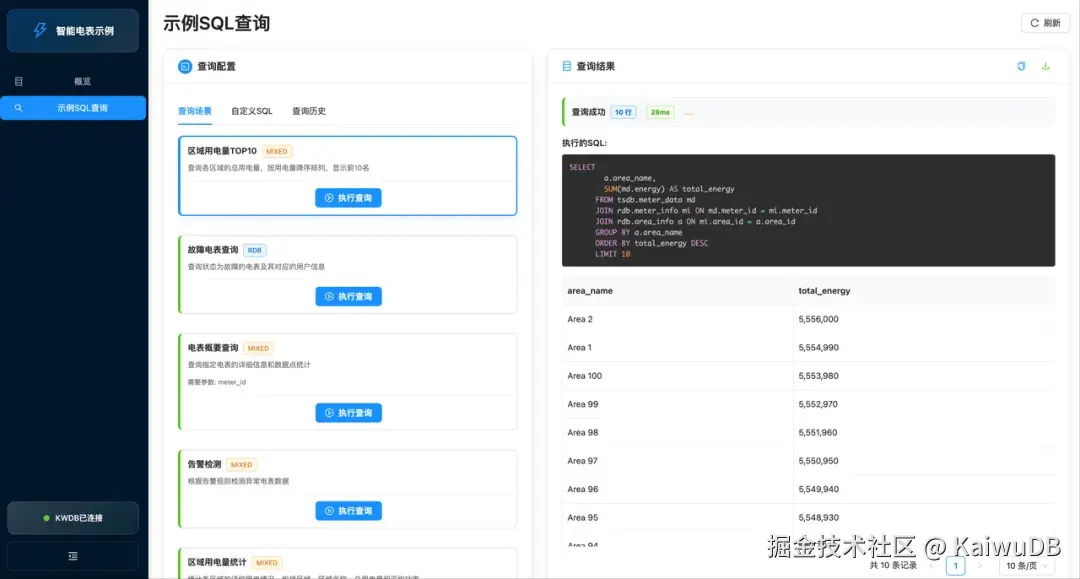The width and height of the screenshot is (1080, 579).
Task: Click the RDB tag on 故障电表查询
Action: point(254,250)
